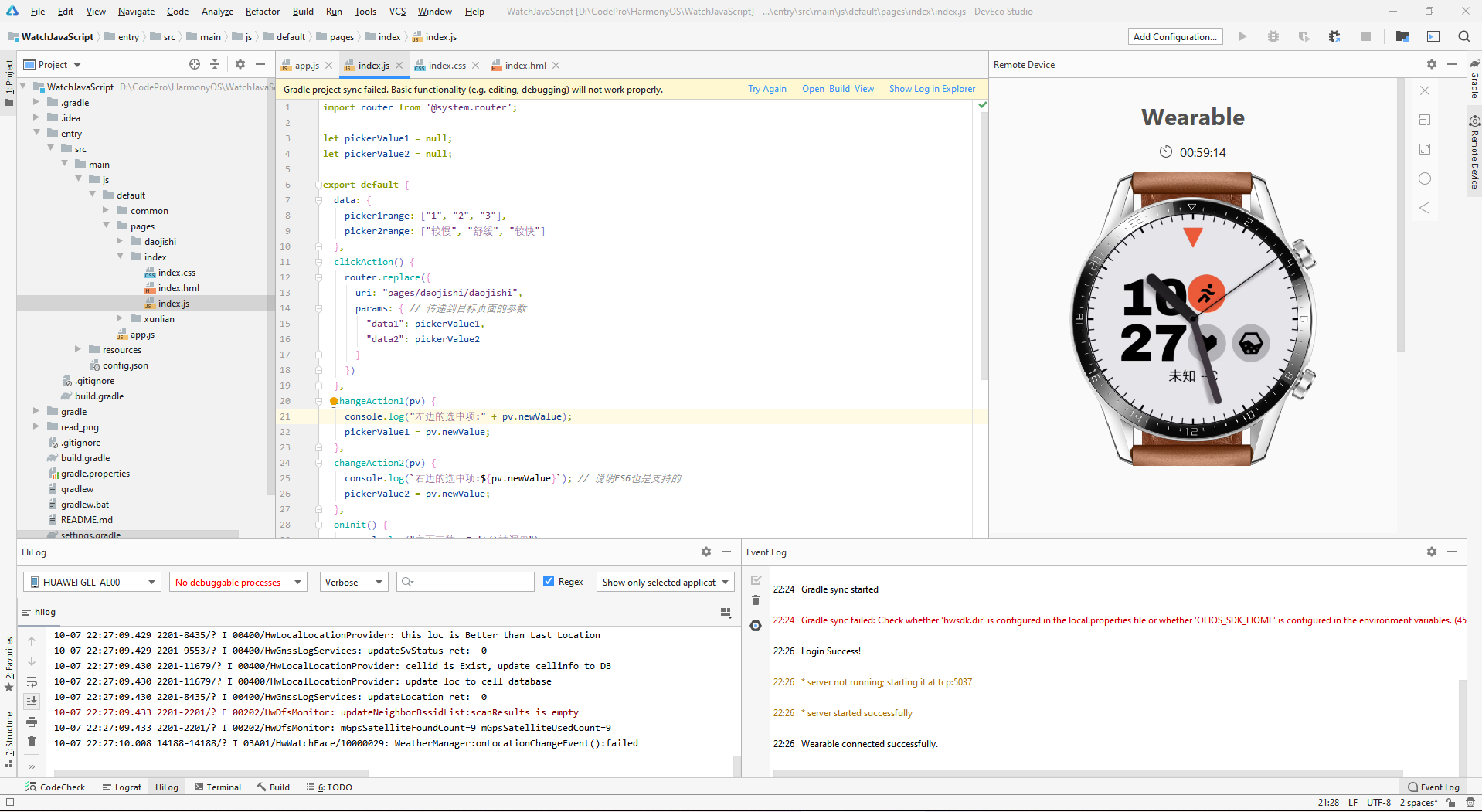Click Open 'Build' View link
This screenshot has width=1482, height=812.
838,89
